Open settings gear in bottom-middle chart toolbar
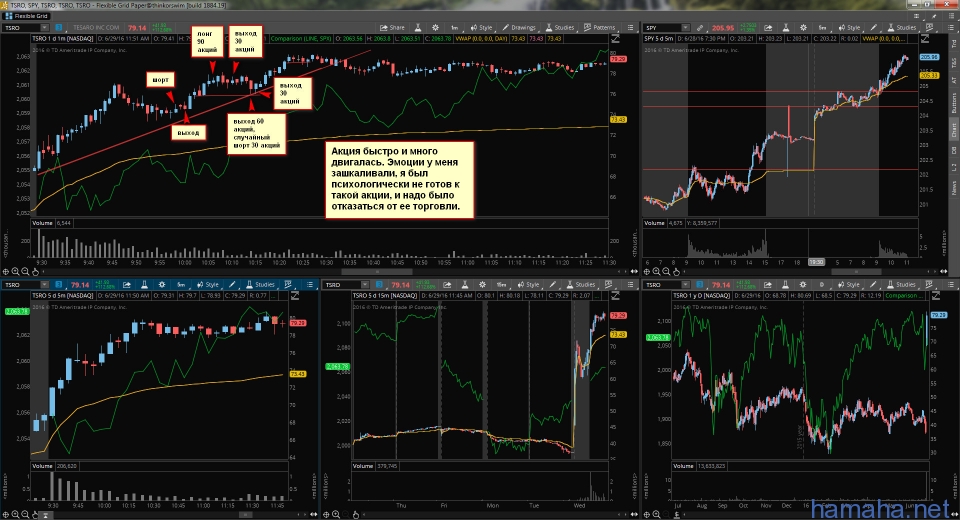 483,285
